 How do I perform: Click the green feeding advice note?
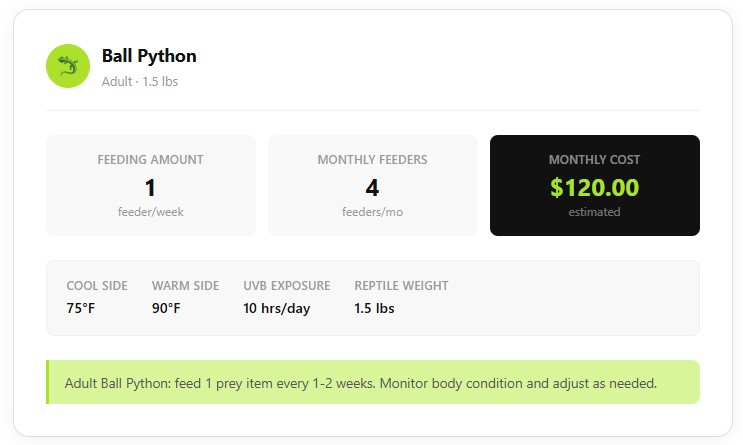pos(372,382)
